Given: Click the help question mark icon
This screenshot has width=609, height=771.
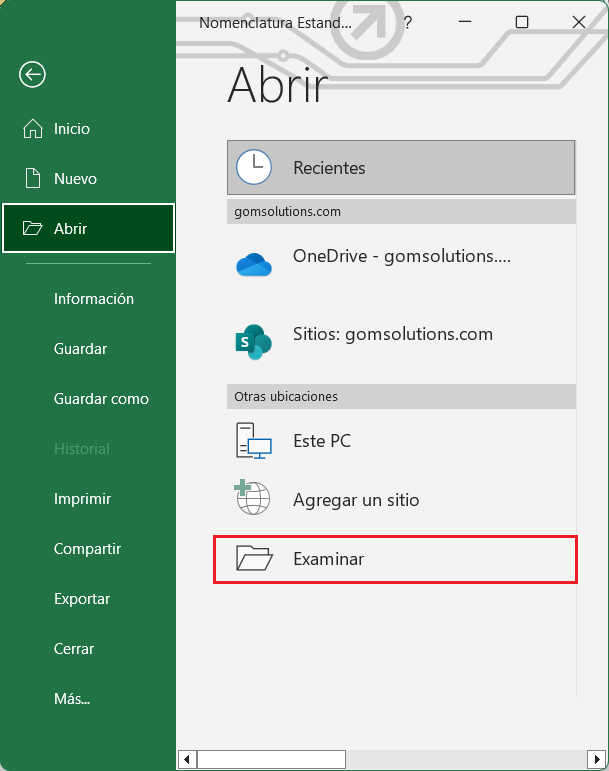Looking at the screenshot, I should pyautogui.click(x=407, y=22).
